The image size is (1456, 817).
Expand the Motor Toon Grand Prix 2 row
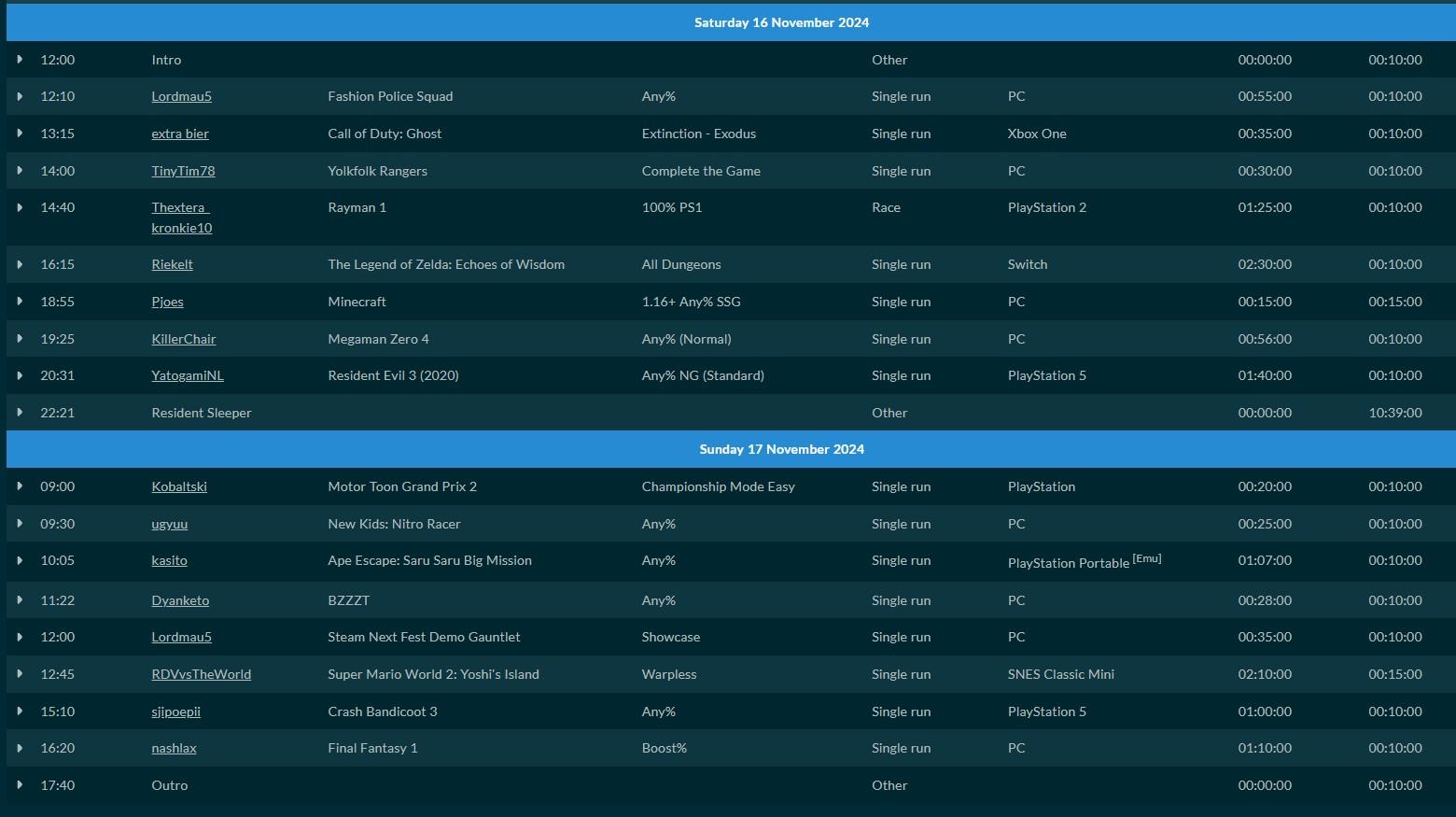[x=20, y=486]
